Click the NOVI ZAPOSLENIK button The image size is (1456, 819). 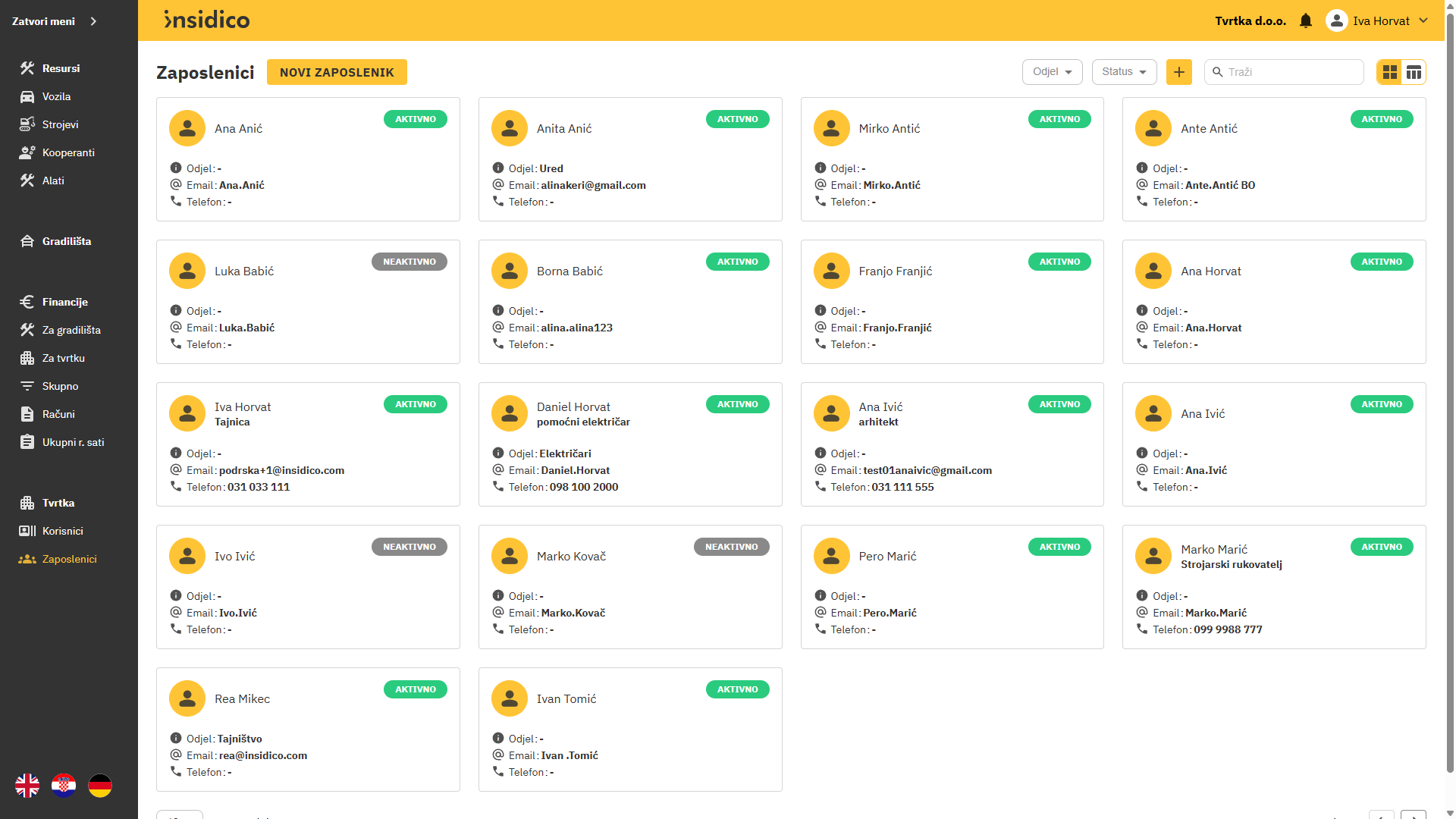click(337, 72)
